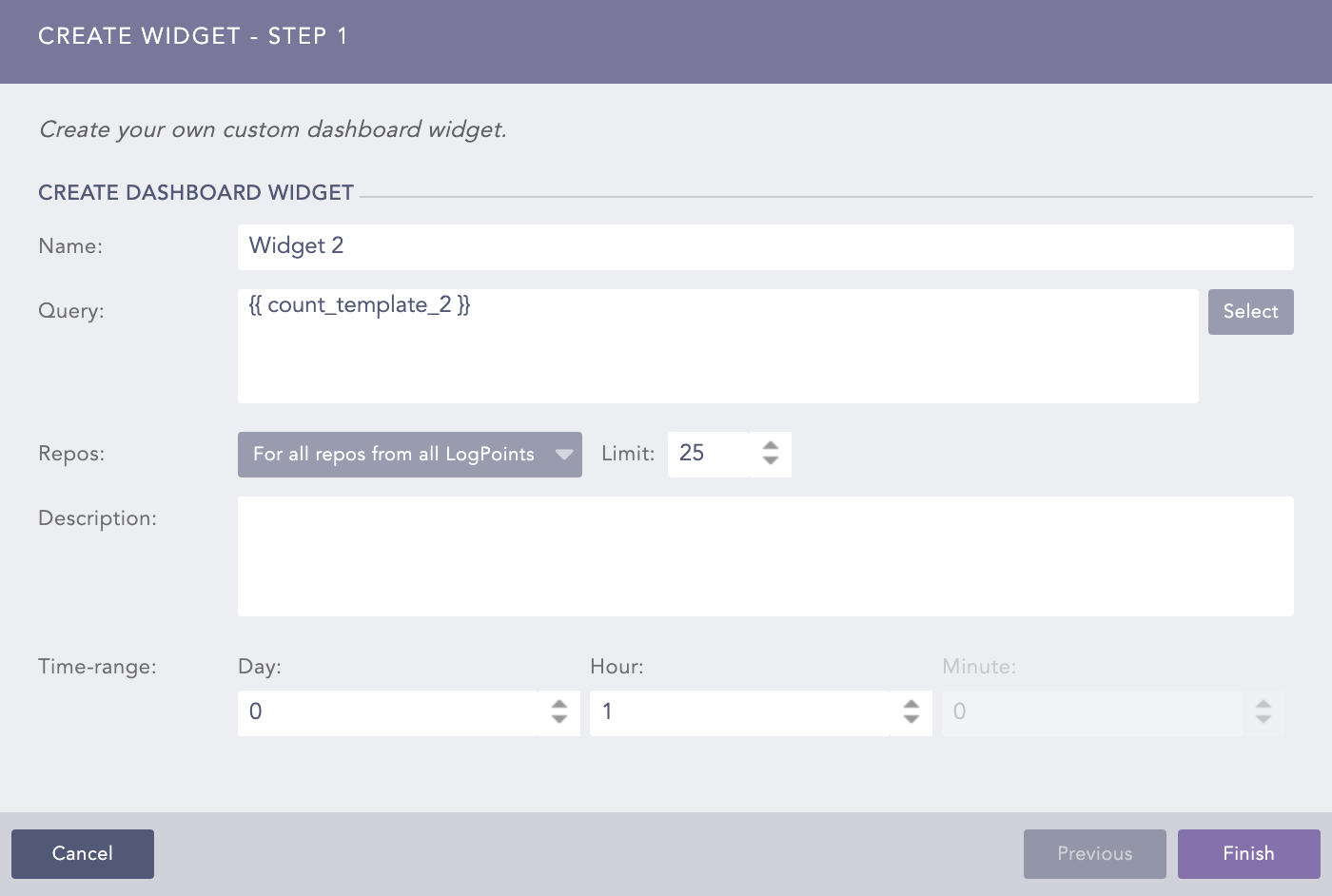Click the Hour time-range field
1332x896 pixels.
pos(739,712)
